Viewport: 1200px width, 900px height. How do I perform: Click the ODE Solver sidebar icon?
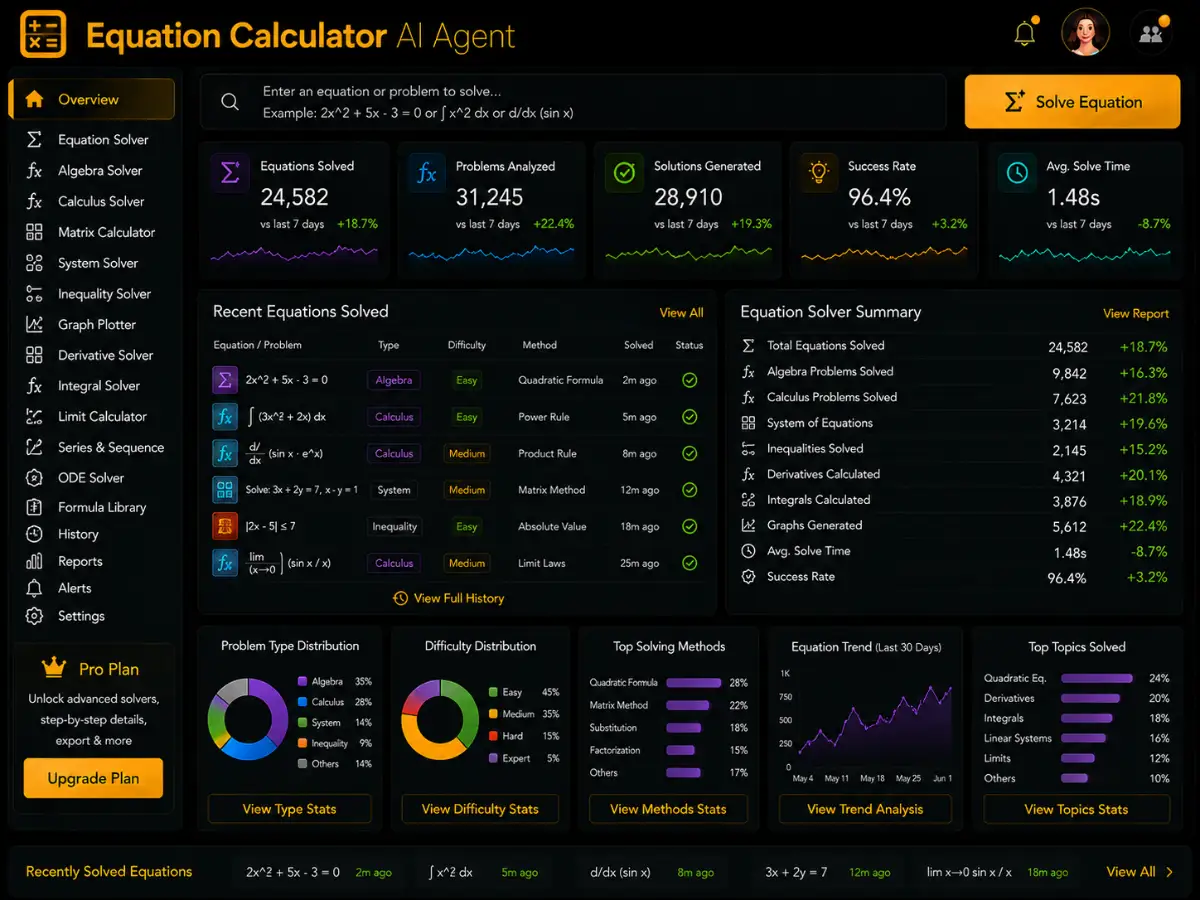click(x=34, y=478)
